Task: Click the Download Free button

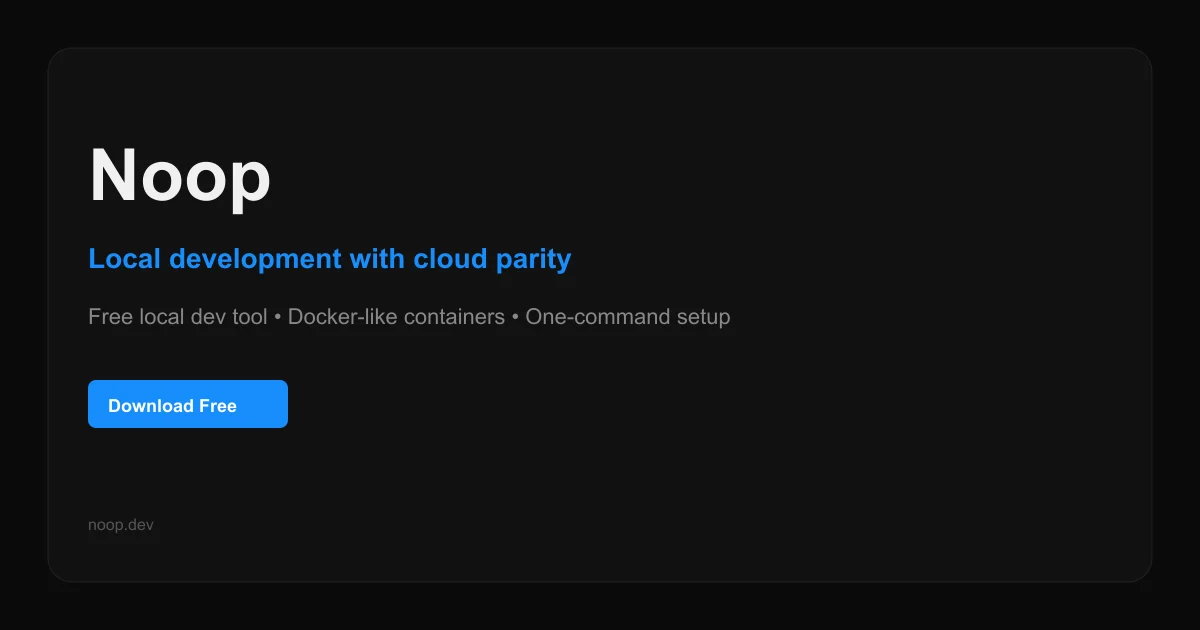Action: [x=188, y=404]
